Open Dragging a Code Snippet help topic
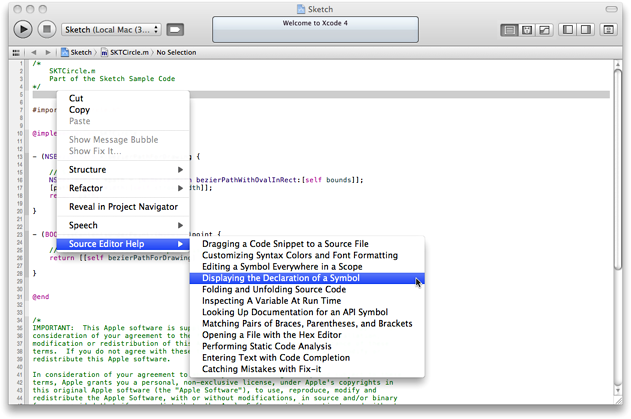The height and width of the screenshot is (419, 631). pyautogui.click(x=307, y=244)
